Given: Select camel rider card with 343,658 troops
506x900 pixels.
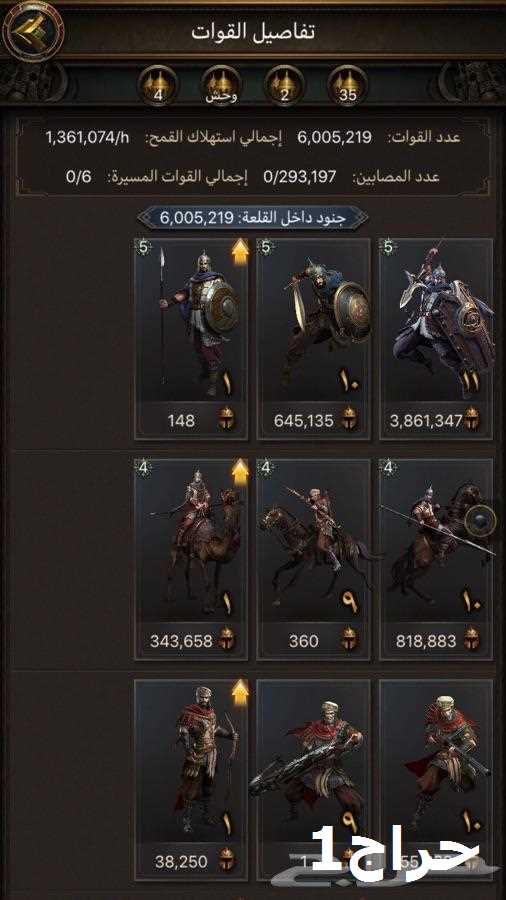Looking at the screenshot, I should 191,560.
